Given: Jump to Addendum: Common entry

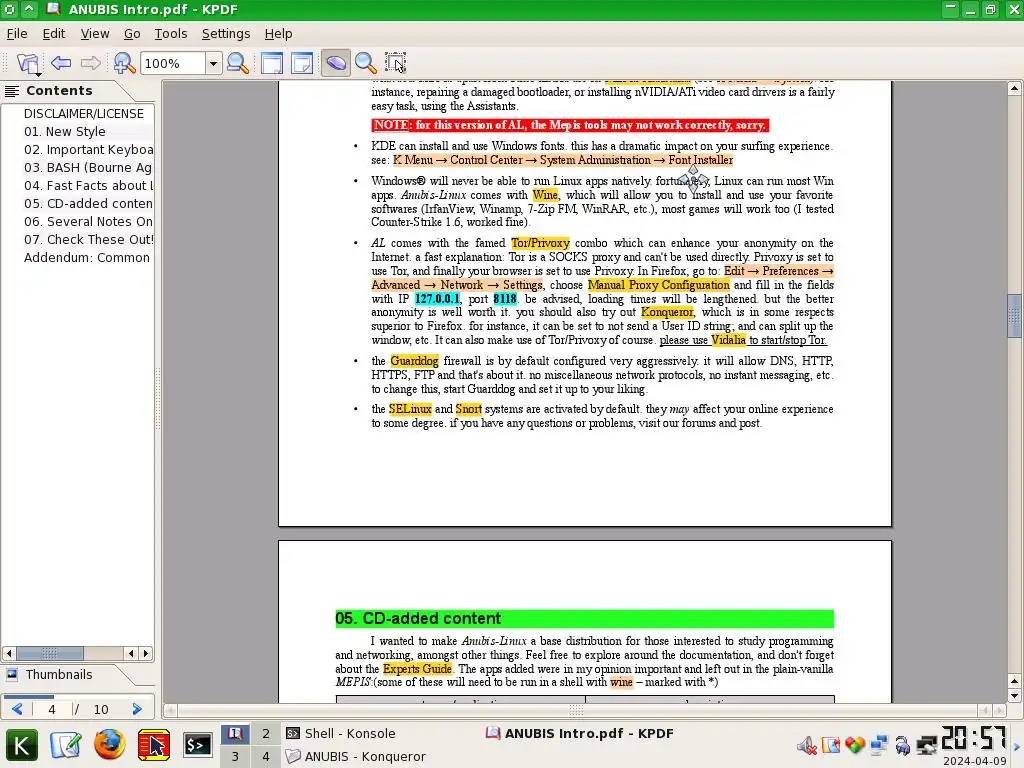Looking at the screenshot, I should (87, 257).
